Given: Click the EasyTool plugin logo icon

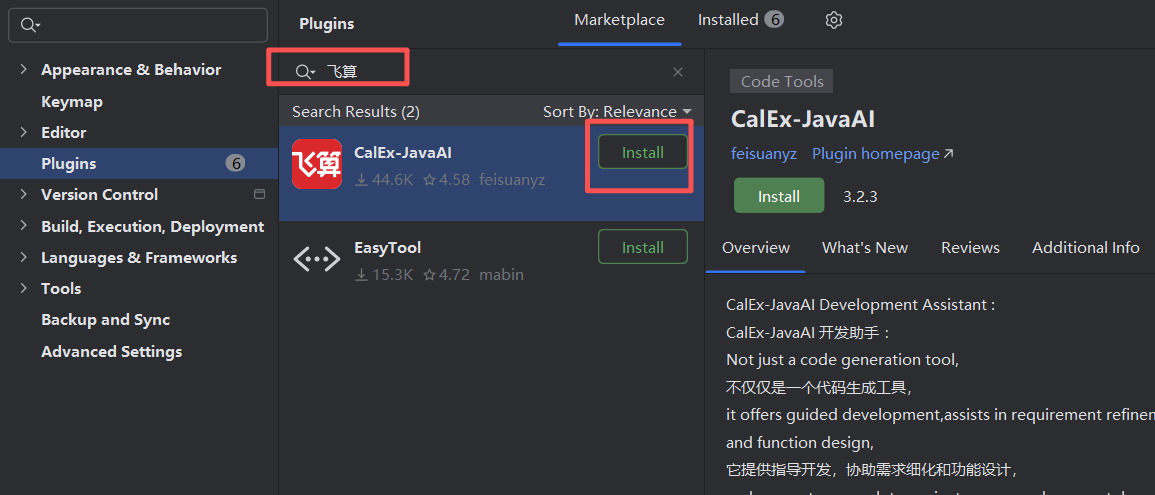Looking at the screenshot, I should coord(317,259).
